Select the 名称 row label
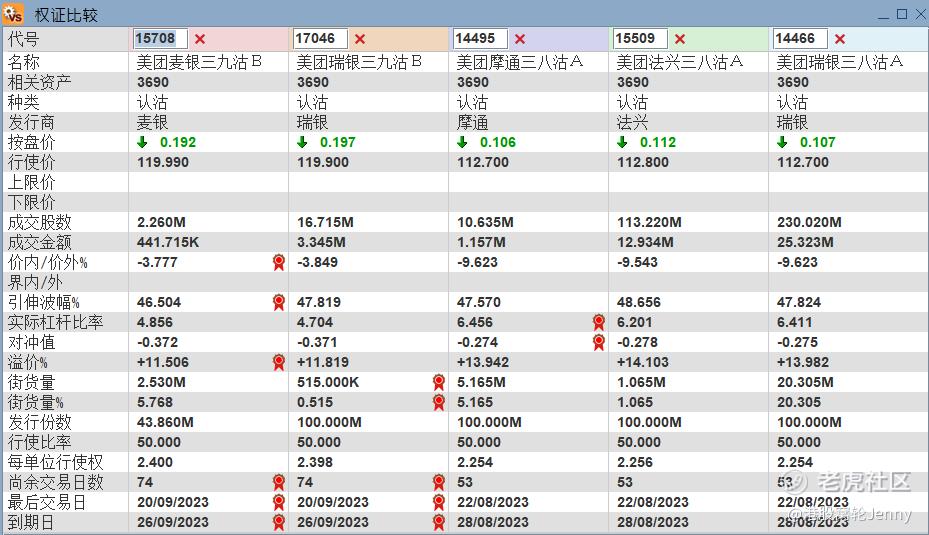This screenshot has height=535, width=929. click(24, 62)
